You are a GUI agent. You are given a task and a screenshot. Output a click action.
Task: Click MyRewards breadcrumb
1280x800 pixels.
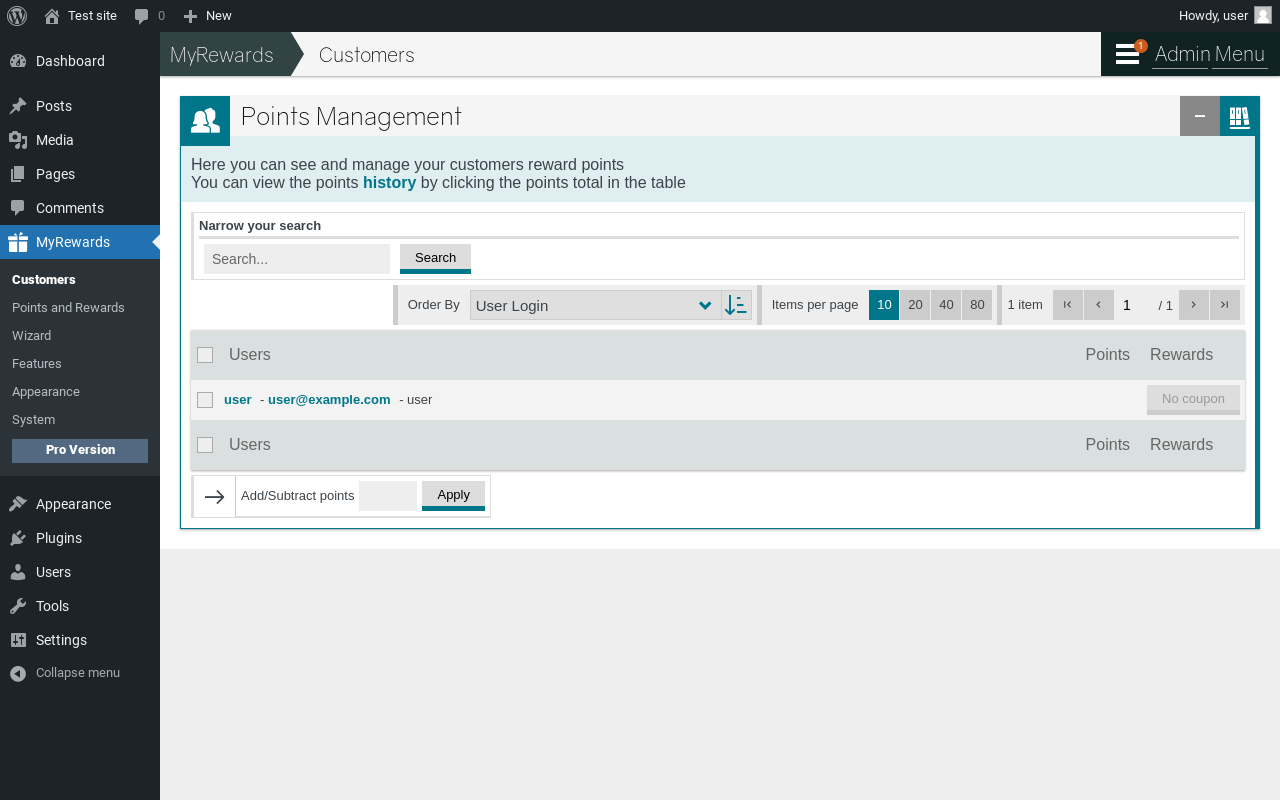pyautogui.click(x=222, y=55)
